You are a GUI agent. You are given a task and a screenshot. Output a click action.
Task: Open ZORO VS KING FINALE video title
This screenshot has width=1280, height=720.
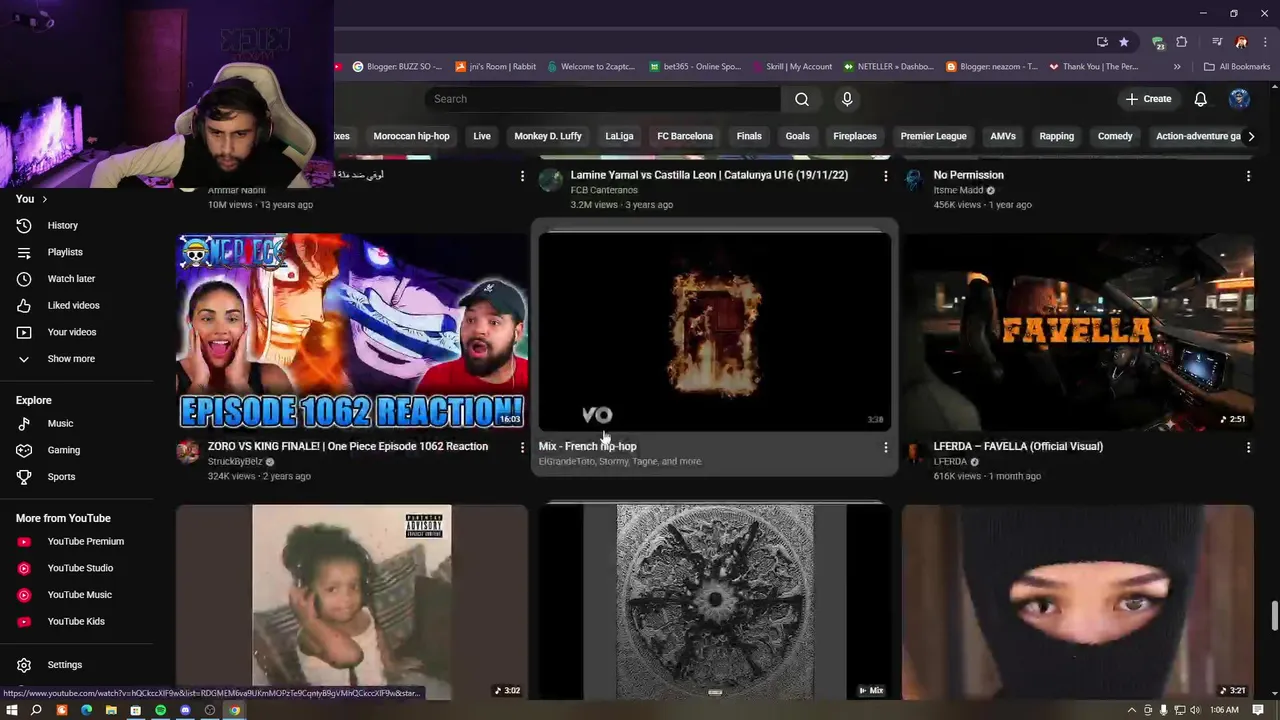348,447
